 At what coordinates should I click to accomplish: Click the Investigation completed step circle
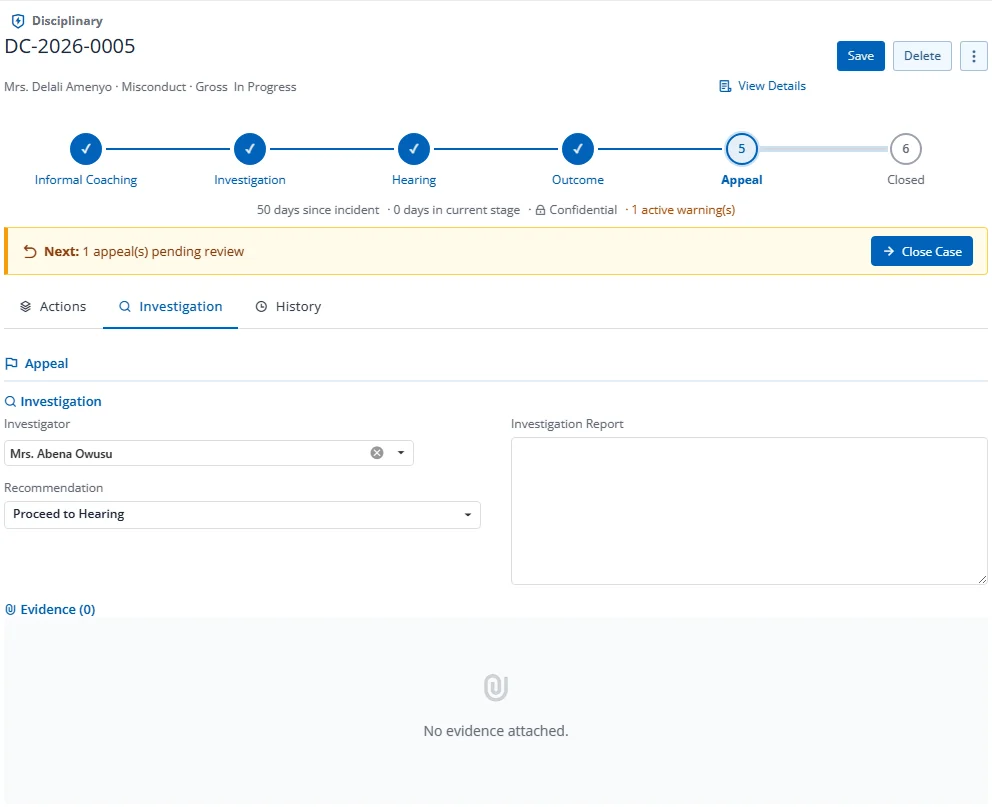click(250, 149)
